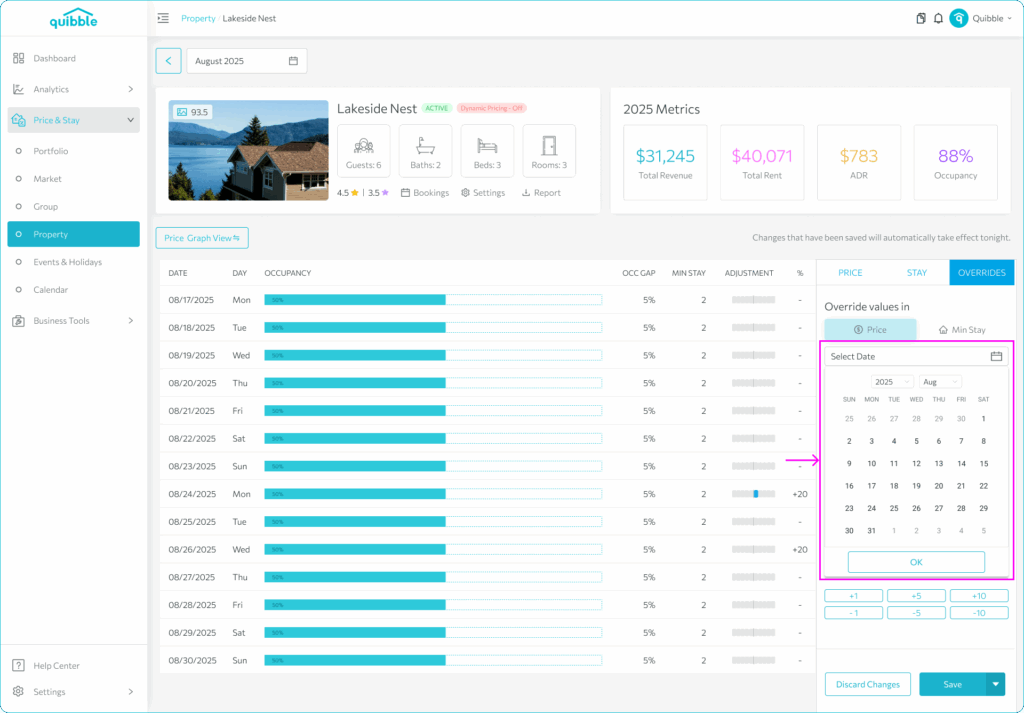Switch to PRICE tab
This screenshot has width=1024, height=713.
pyautogui.click(x=850, y=273)
